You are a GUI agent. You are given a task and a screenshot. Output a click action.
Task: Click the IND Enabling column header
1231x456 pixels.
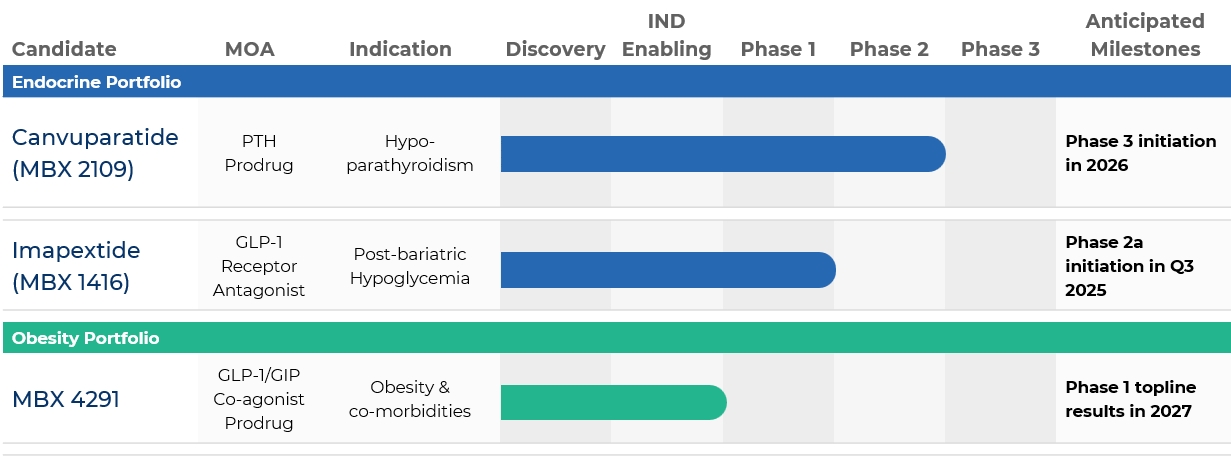coord(667,35)
